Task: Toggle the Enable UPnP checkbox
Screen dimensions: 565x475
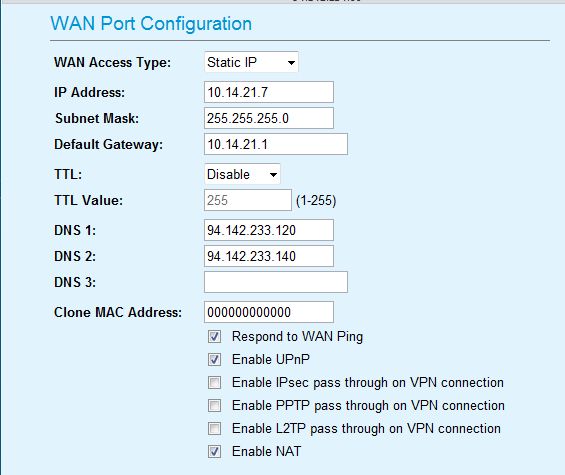Action: click(214, 359)
